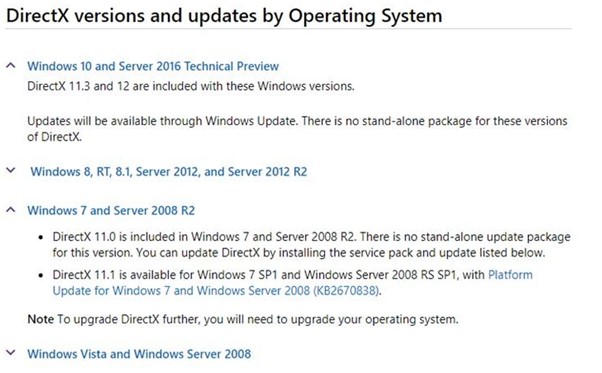Open Windows Vista and Windows Server 2008 heading
Image resolution: width=602 pixels, height=373 pixels.
click(139, 354)
